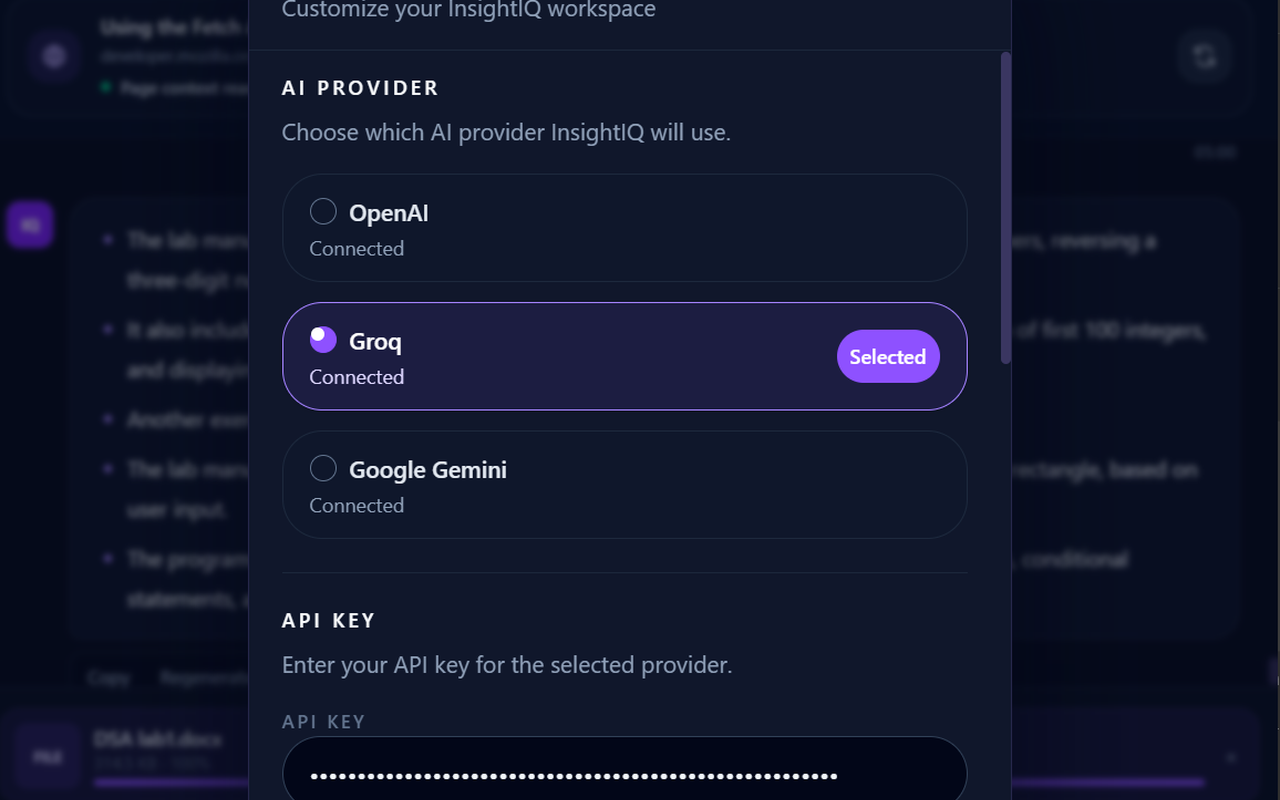Screen dimensions: 1280x800
Task: Click the purple Selected badge on Groq
Action: 888,356
